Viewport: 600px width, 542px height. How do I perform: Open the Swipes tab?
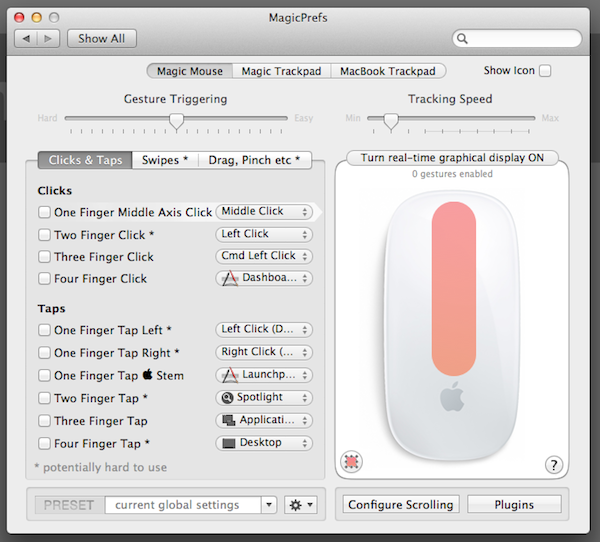[x=165, y=160]
